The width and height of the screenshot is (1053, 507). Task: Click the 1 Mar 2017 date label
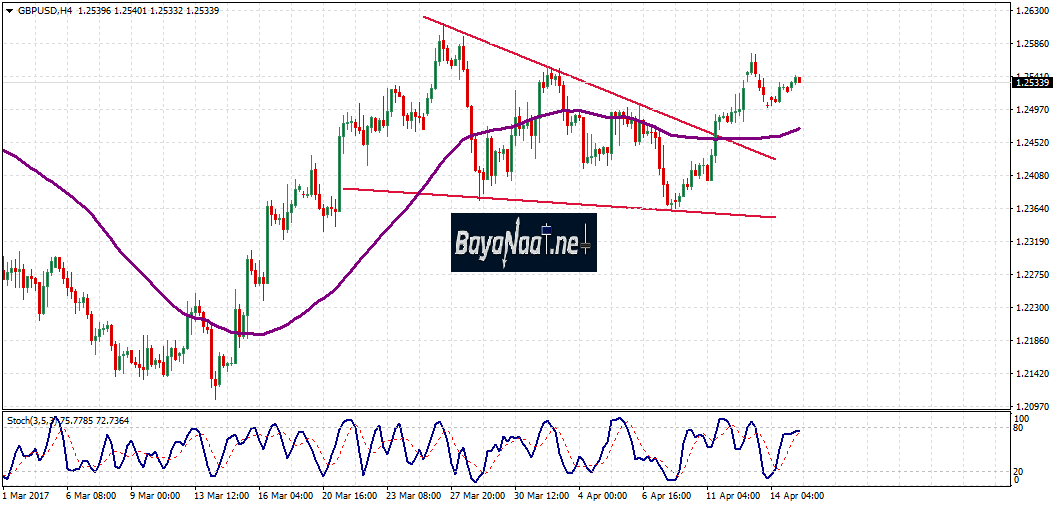click(x=26, y=495)
